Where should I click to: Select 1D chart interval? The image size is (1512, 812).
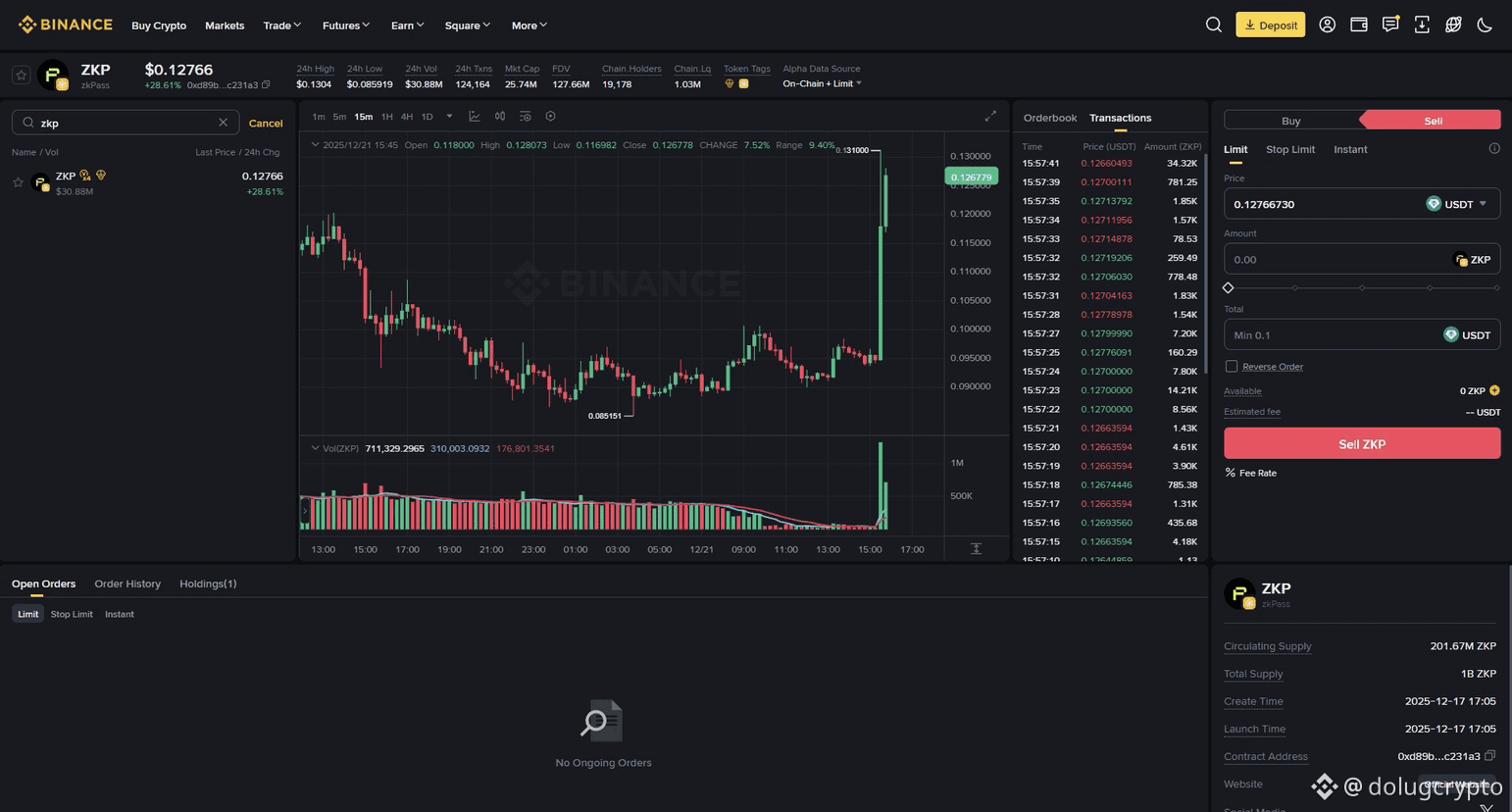click(x=428, y=117)
